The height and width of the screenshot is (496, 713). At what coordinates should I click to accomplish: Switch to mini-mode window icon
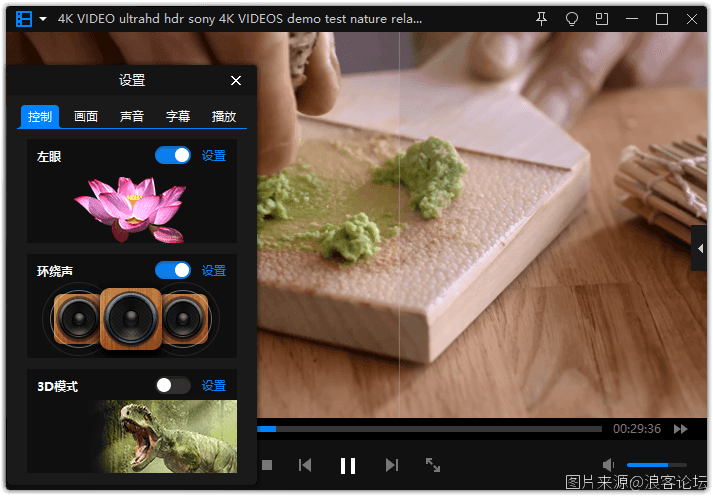click(x=602, y=19)
